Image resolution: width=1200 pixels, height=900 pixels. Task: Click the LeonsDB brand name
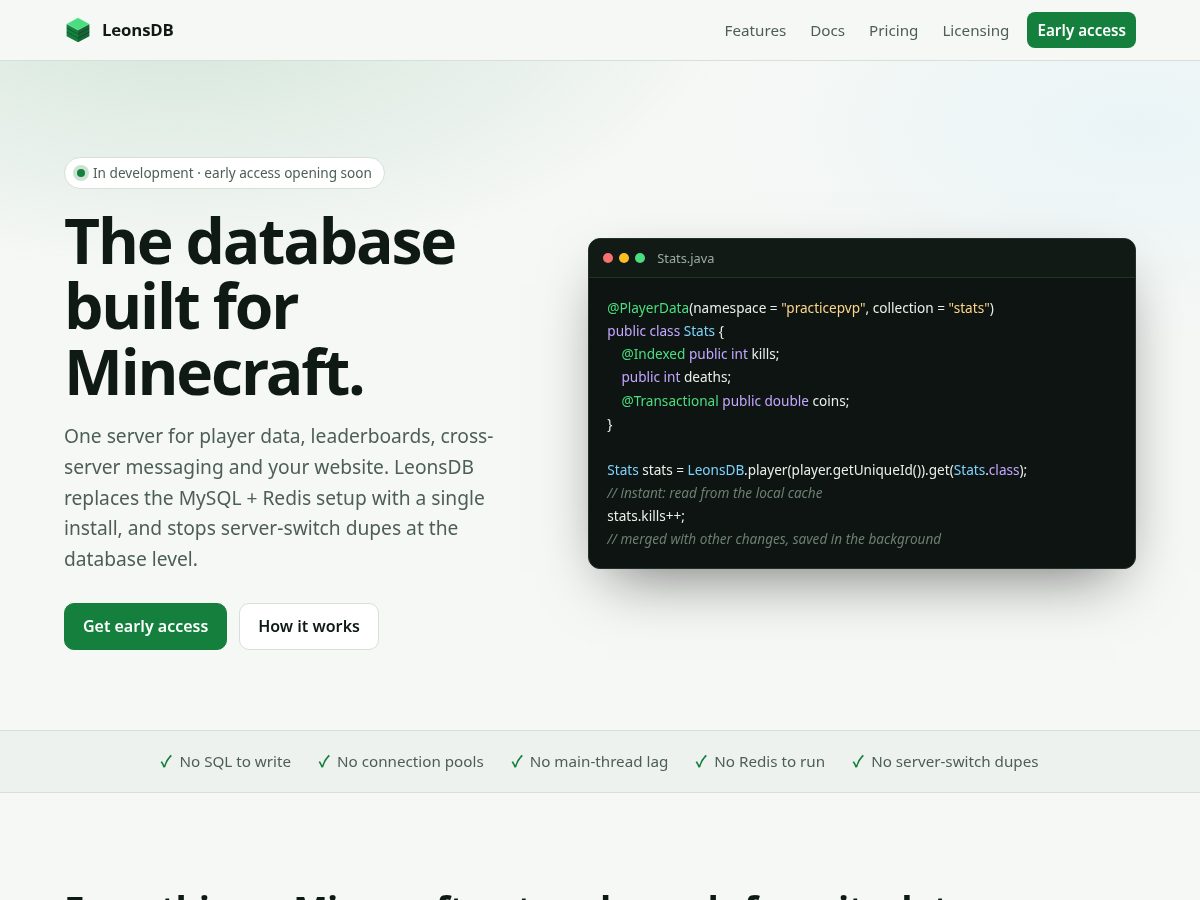(x=138, y=30)
